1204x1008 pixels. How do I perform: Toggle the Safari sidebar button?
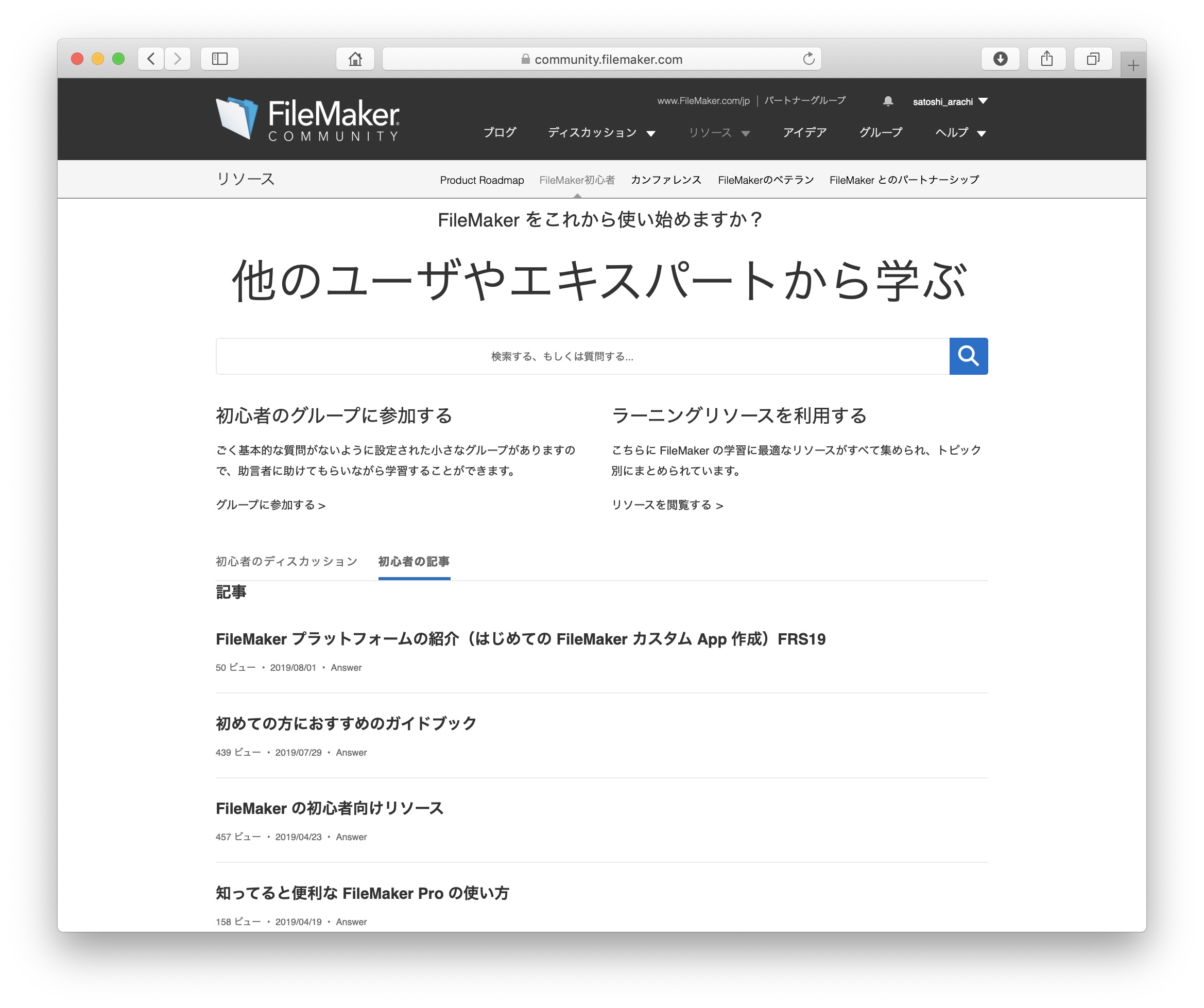pyautogui.click(x=219, y=59)
